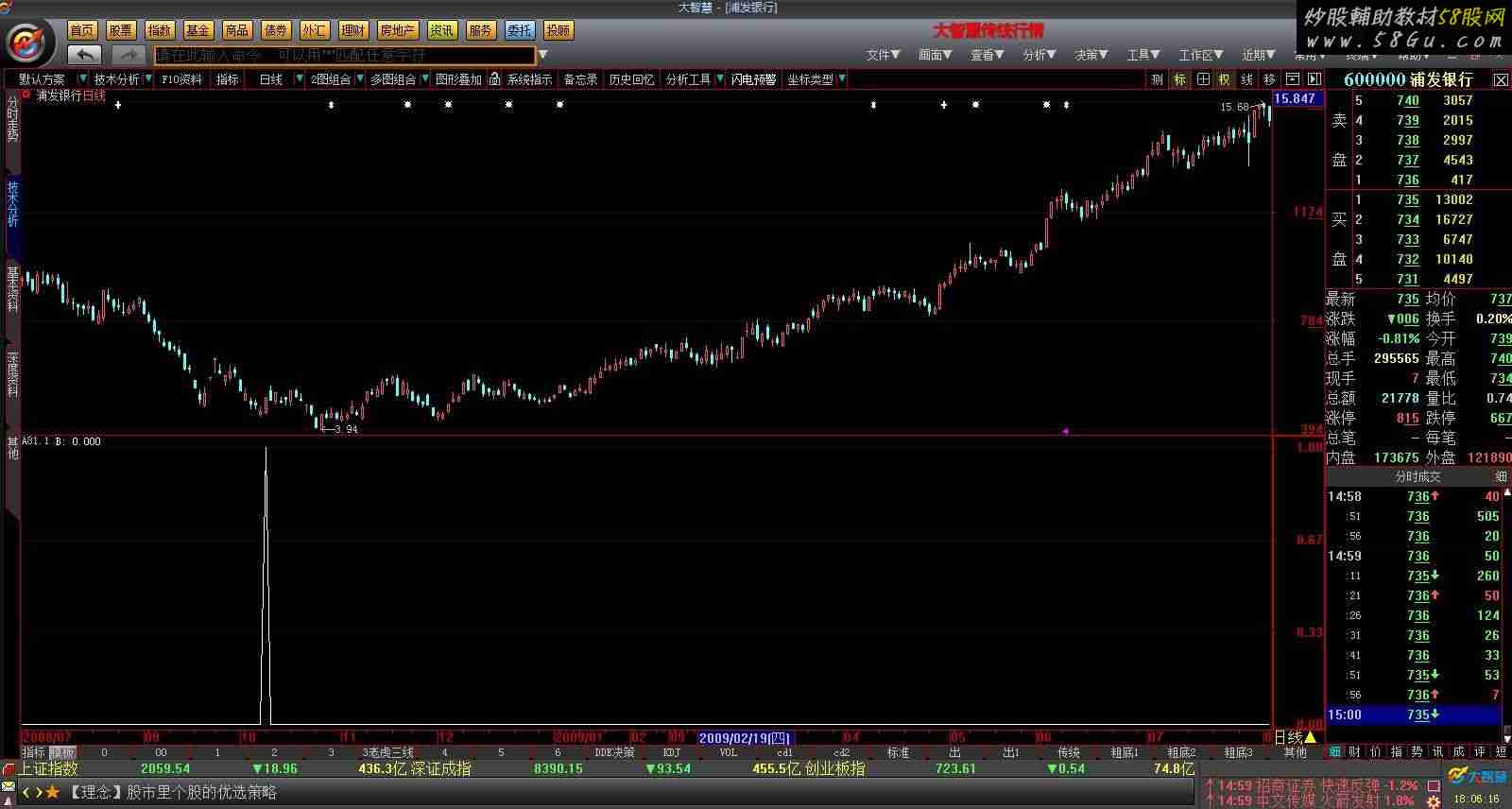
Task: Expand the 2图组合 dropdown arrow
Action: pos(359,79)
